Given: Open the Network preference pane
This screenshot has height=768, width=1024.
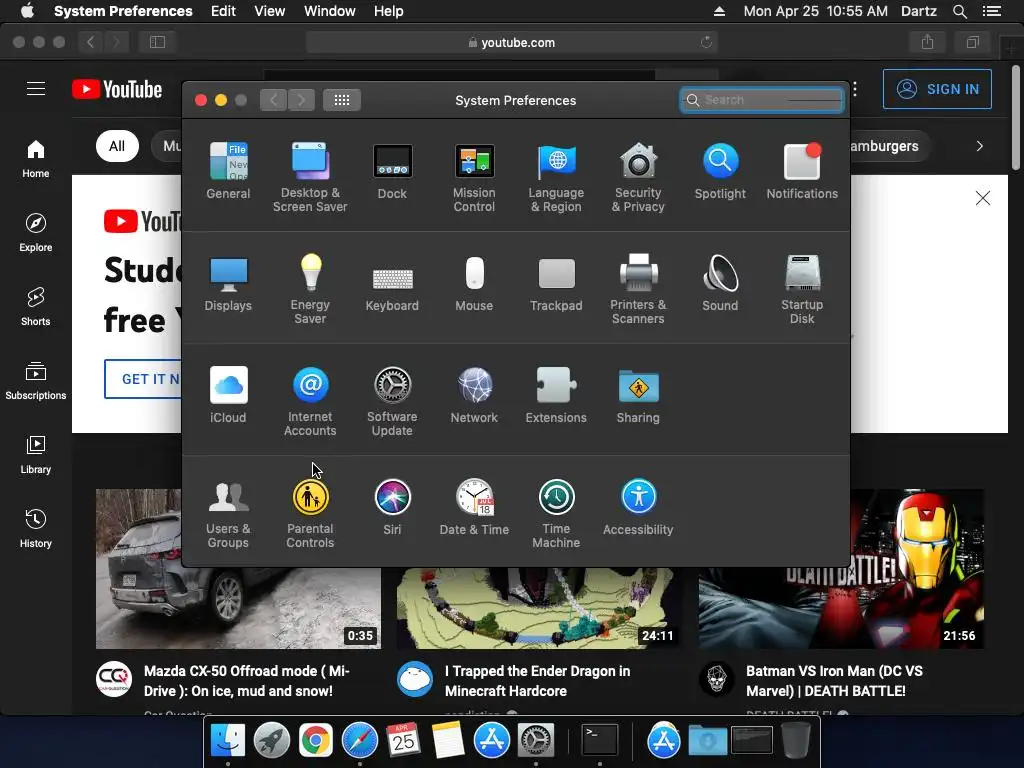Looking at the screenshot, I should (x=474, y=394).
